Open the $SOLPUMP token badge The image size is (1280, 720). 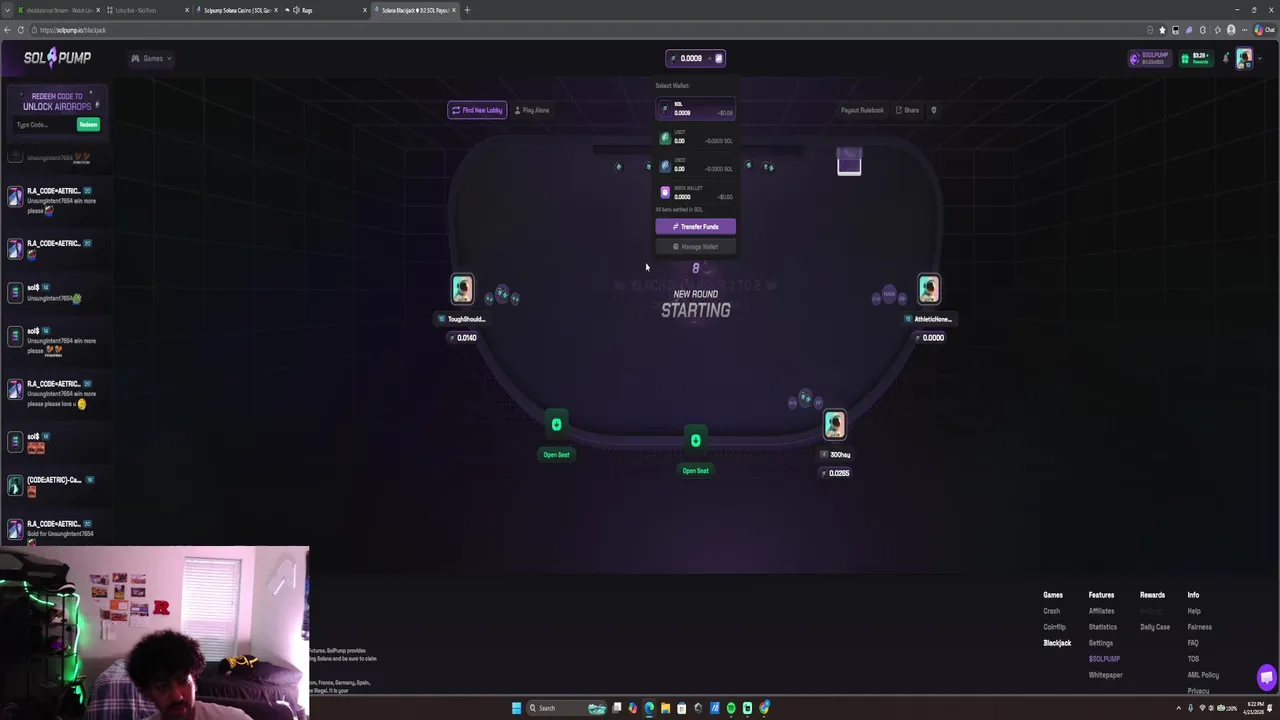click(1150, 58)
